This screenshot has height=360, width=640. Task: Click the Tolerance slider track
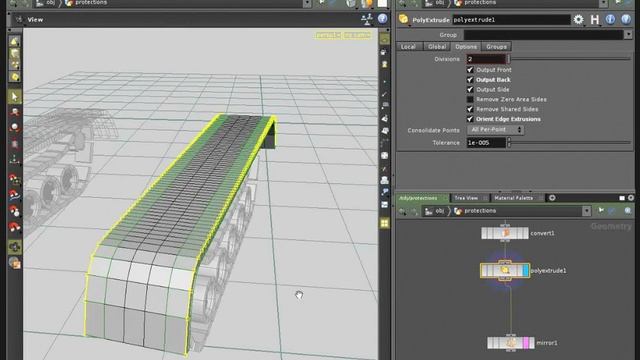571,142
